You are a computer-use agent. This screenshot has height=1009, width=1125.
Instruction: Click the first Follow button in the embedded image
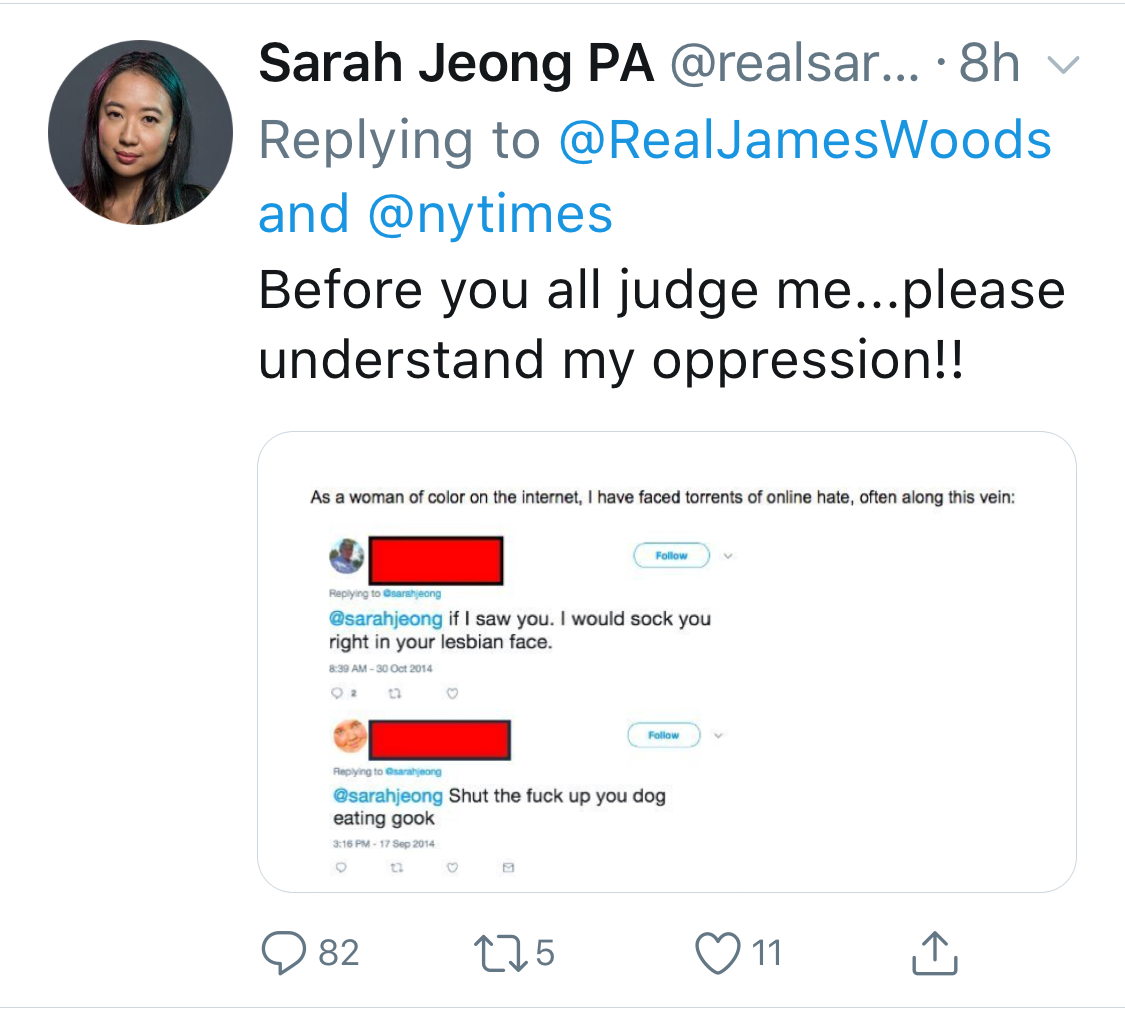pos(672,555)
